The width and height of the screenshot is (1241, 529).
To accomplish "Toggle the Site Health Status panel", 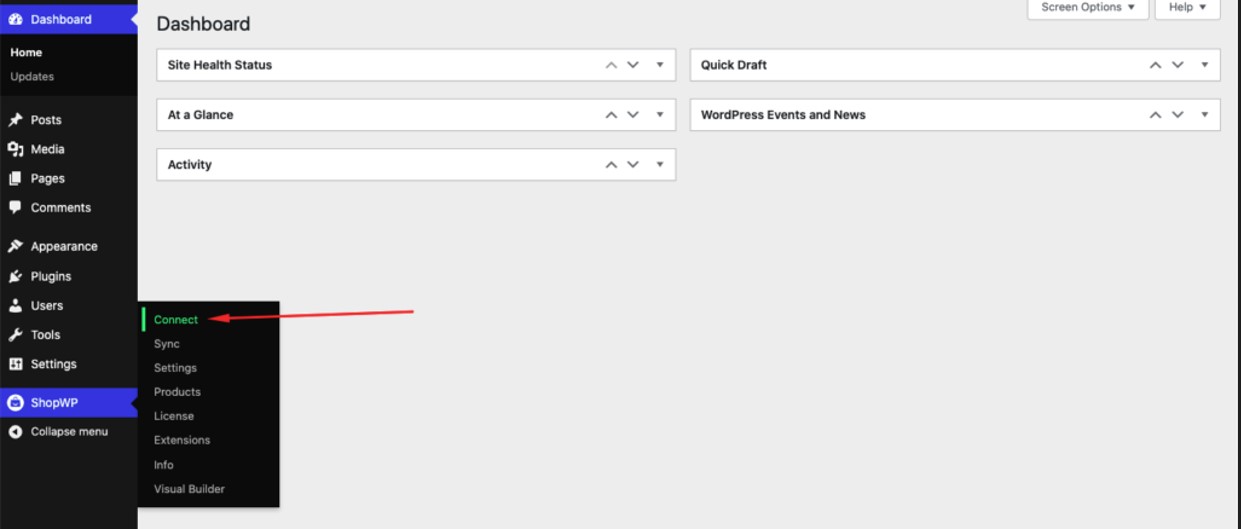I will pos(660,65).
